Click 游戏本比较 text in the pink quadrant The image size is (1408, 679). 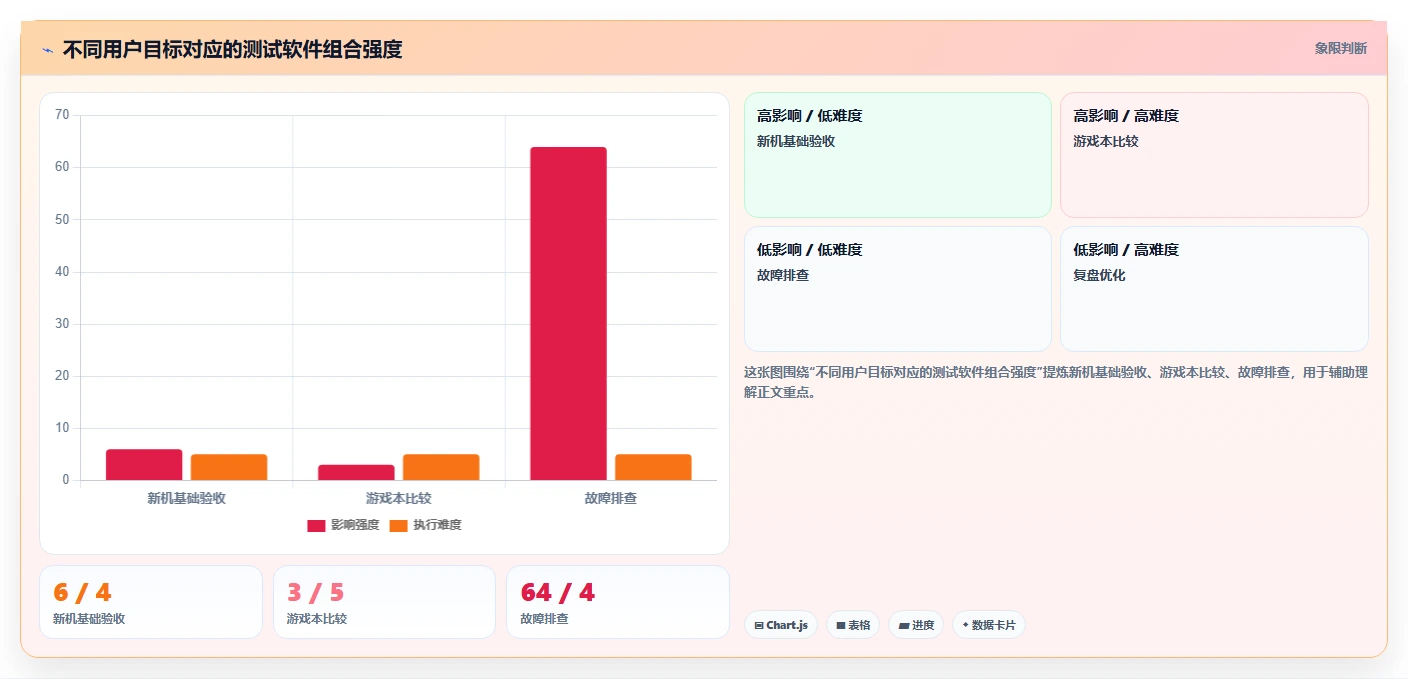coord(1106,141)
